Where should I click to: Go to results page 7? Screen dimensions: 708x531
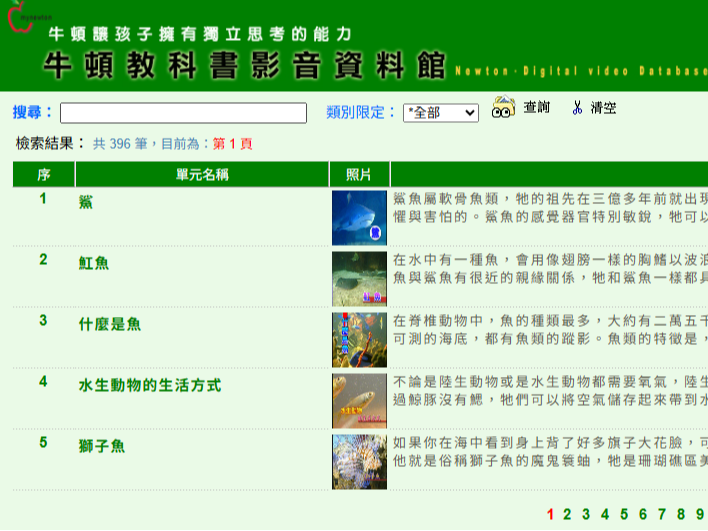coord(662,514)
